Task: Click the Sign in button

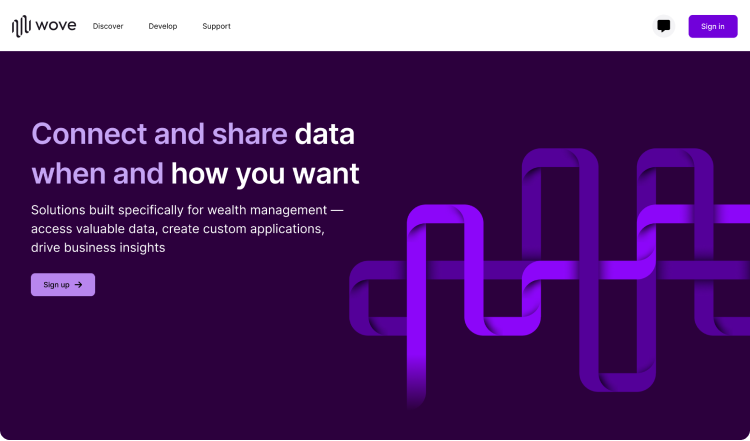Action: [x=713, y=26]
